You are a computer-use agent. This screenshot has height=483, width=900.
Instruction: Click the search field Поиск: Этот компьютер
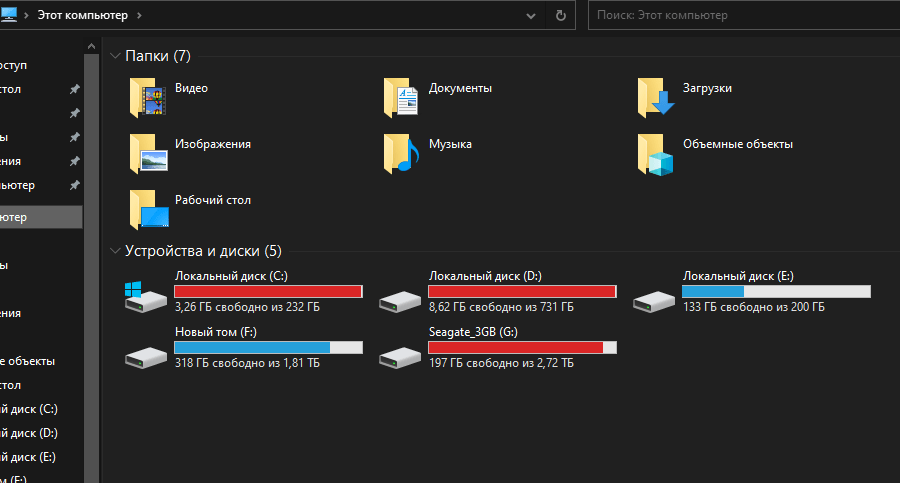(740, 16)
